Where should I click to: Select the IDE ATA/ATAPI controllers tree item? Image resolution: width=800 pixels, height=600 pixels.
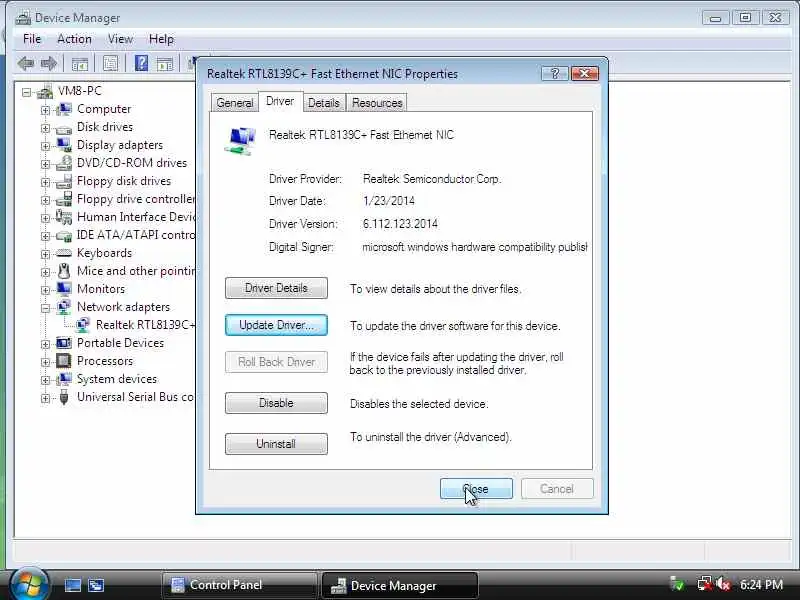pos(136,235)
